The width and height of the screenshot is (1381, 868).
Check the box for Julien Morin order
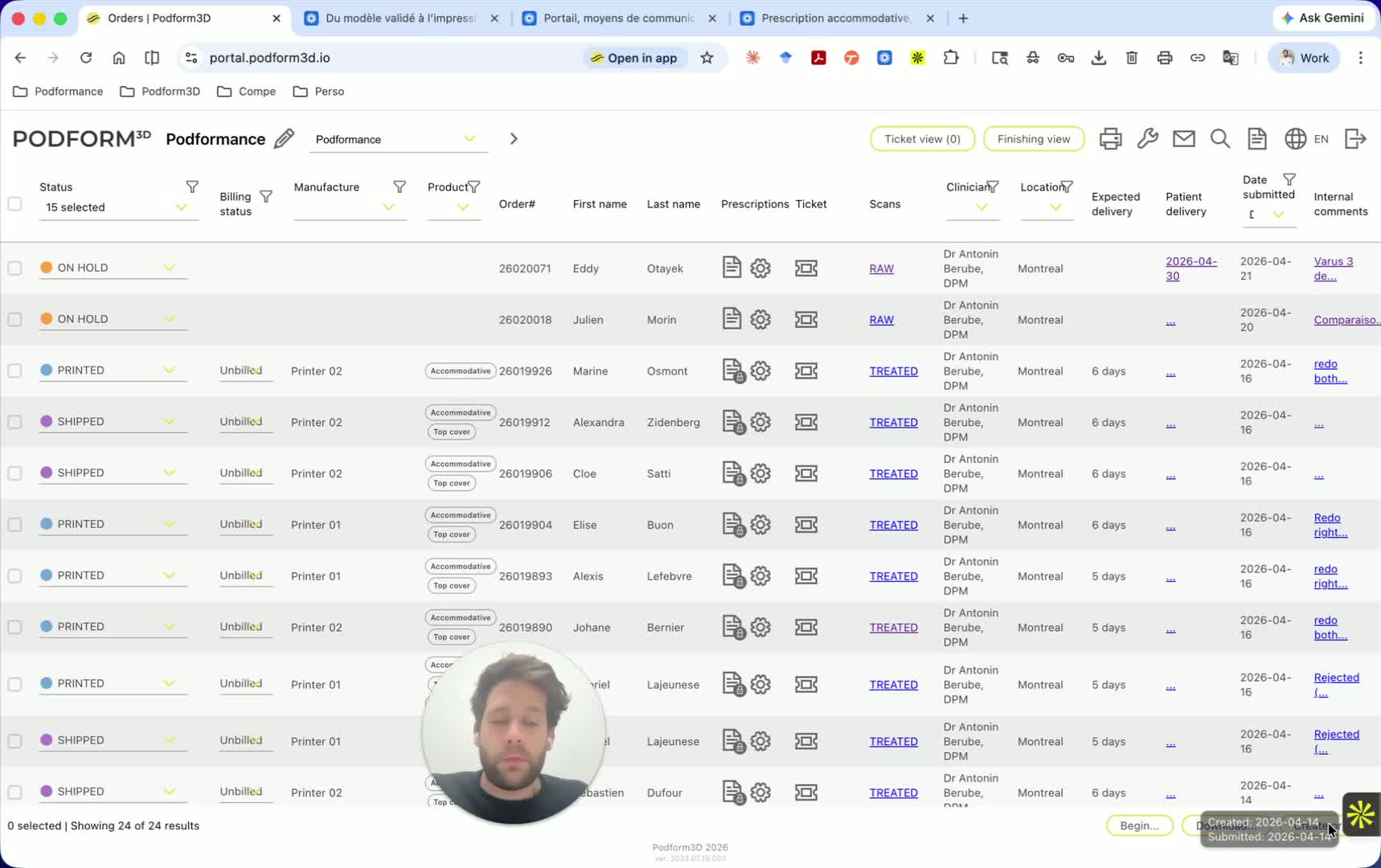pyautogui.click(x=14, y=319)
